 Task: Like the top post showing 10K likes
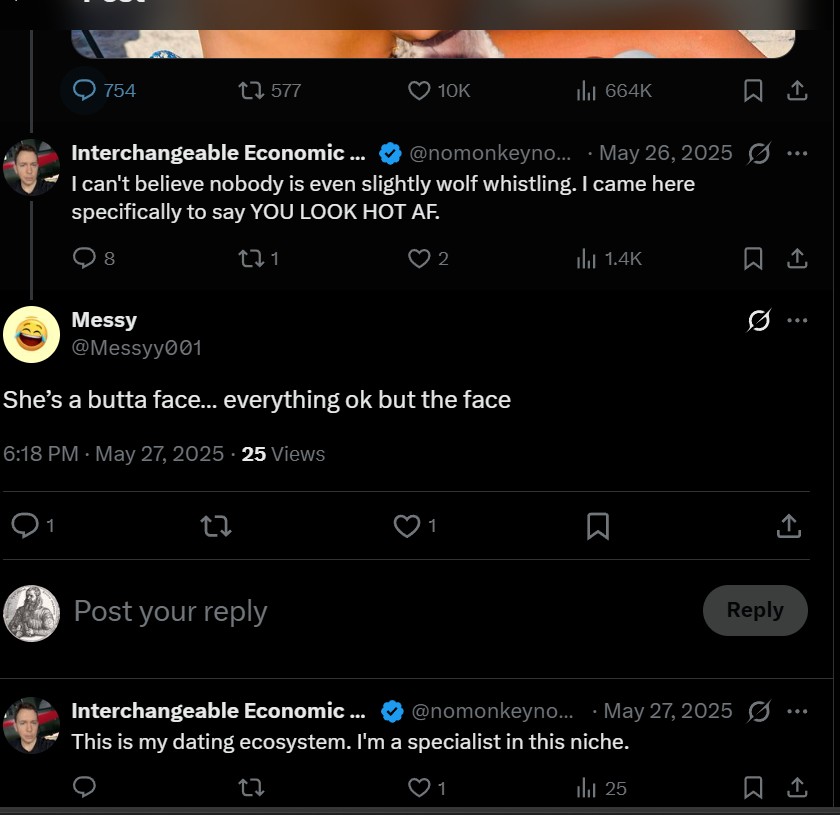(439, 91)
